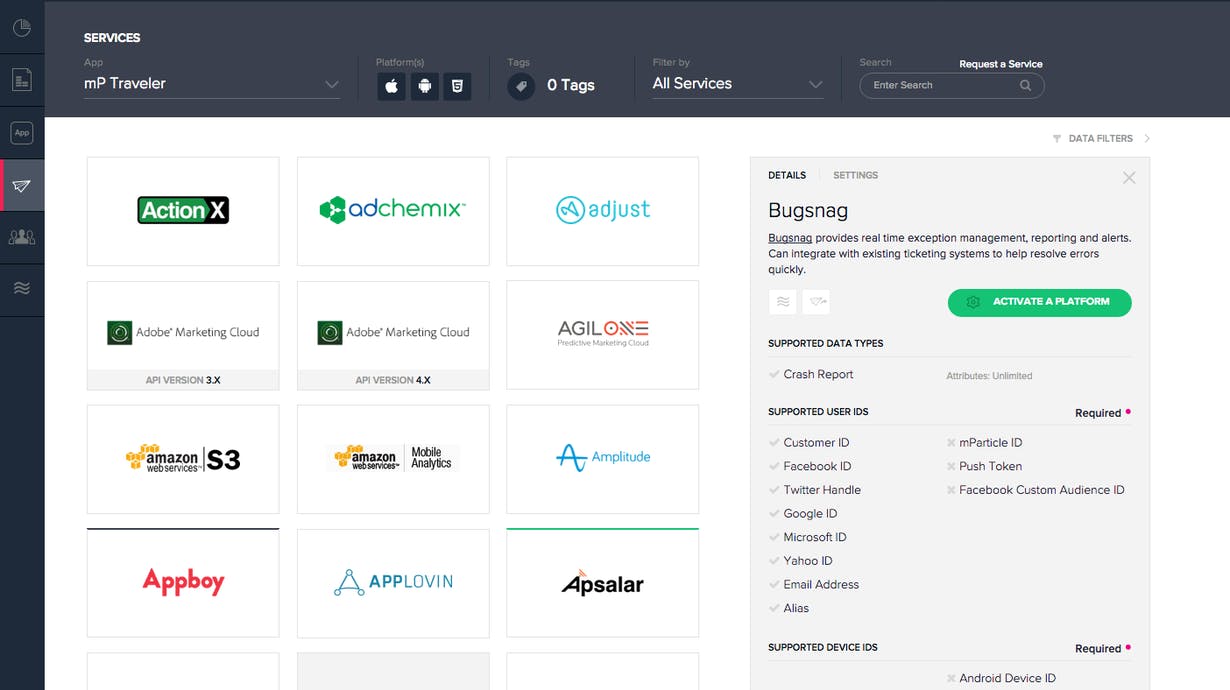Filter by Android platform
The height and width of the screenshot is (690, 1230).
coord(425,86)
